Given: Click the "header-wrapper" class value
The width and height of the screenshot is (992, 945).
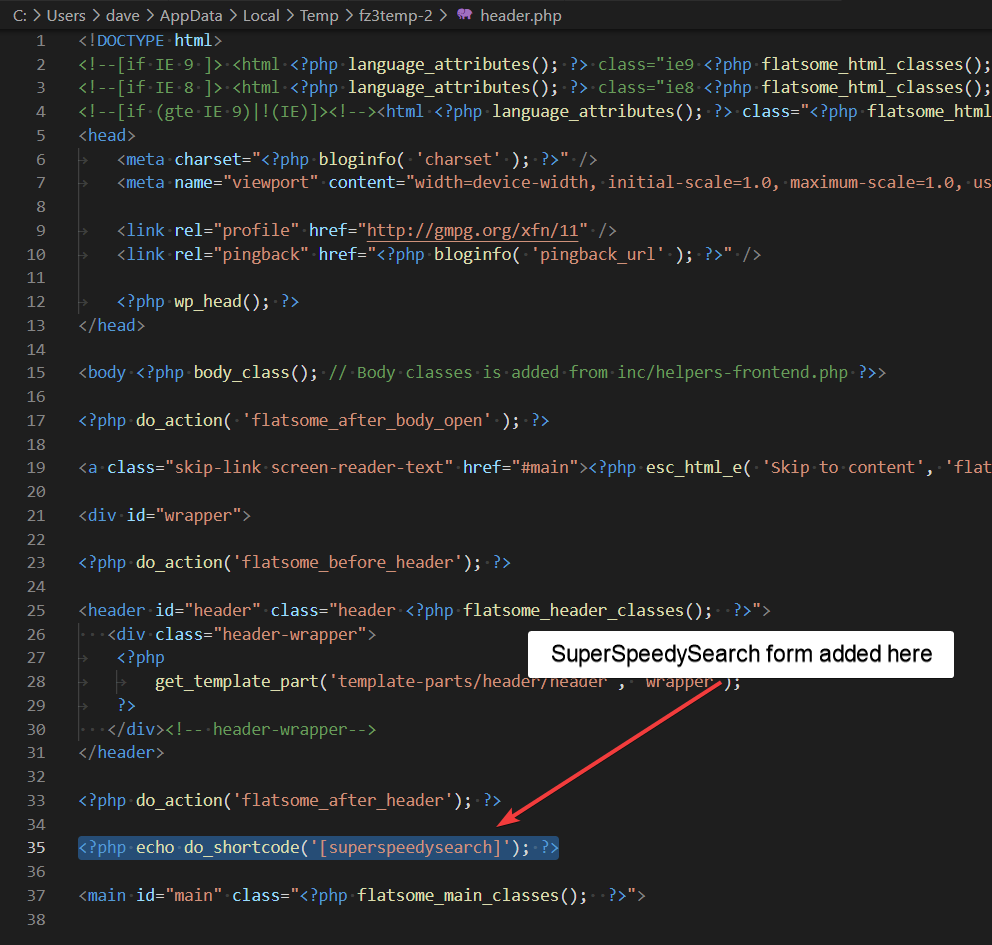Looking at the screenshot, I should point(290,634).
